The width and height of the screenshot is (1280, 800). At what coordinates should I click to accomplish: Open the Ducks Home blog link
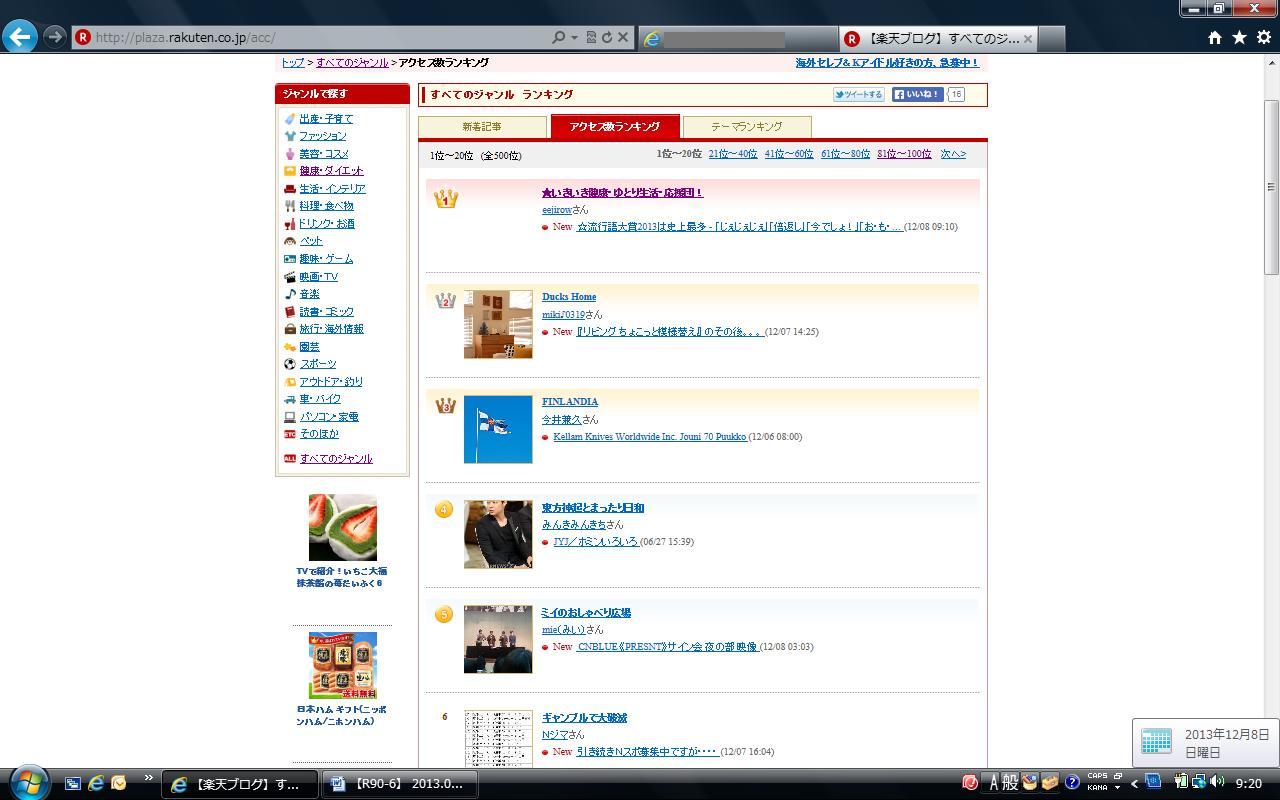(569, 297)
